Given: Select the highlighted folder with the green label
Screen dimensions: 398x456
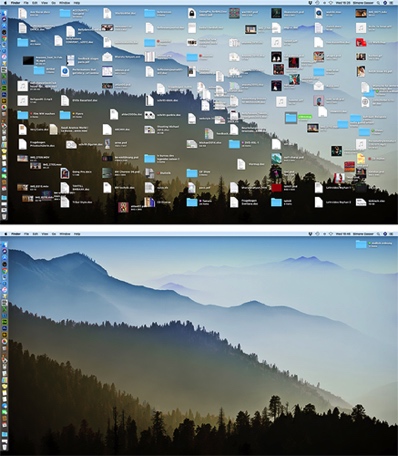Looking at the screenshot, I should pos(291,118).
